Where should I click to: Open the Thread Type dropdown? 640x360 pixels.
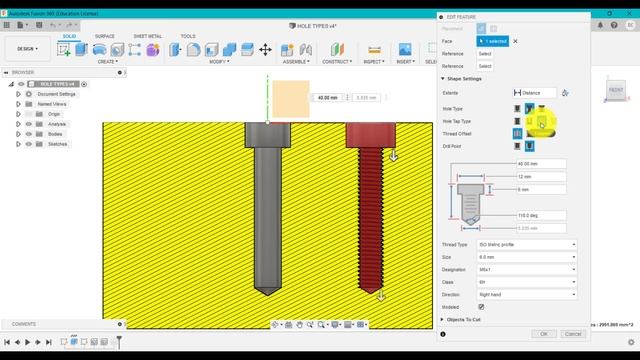[x=527, y=244]
